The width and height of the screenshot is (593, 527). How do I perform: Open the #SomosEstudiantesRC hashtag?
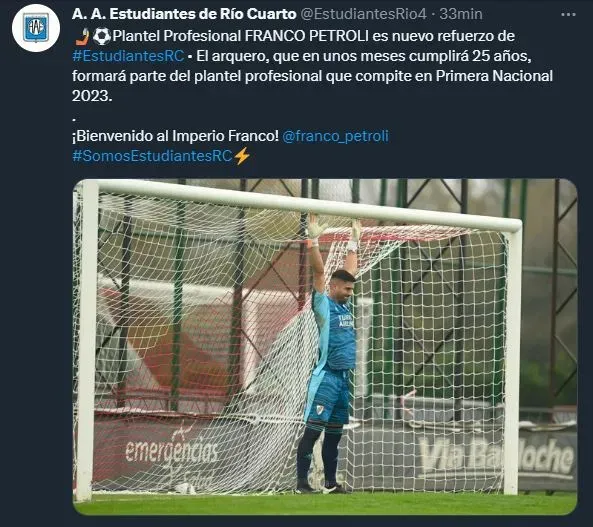(152, 156)
